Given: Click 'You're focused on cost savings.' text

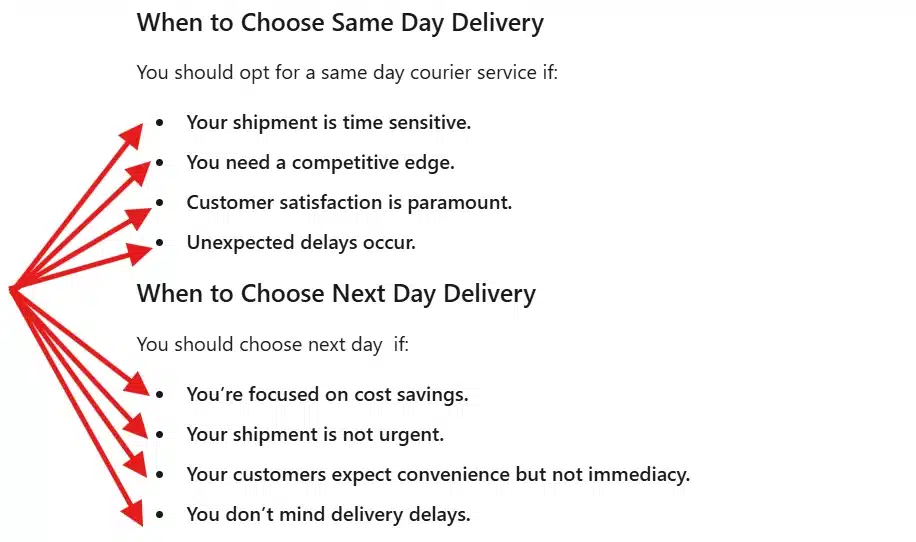Looking at the screenshot, I should tap(327, 394).
